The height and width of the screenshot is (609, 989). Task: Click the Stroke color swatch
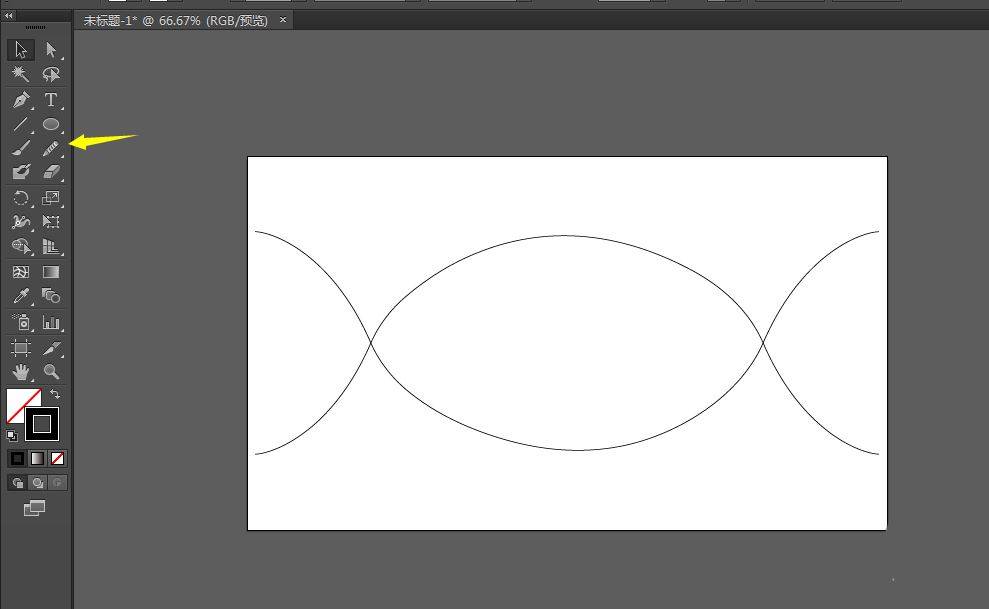42,424
